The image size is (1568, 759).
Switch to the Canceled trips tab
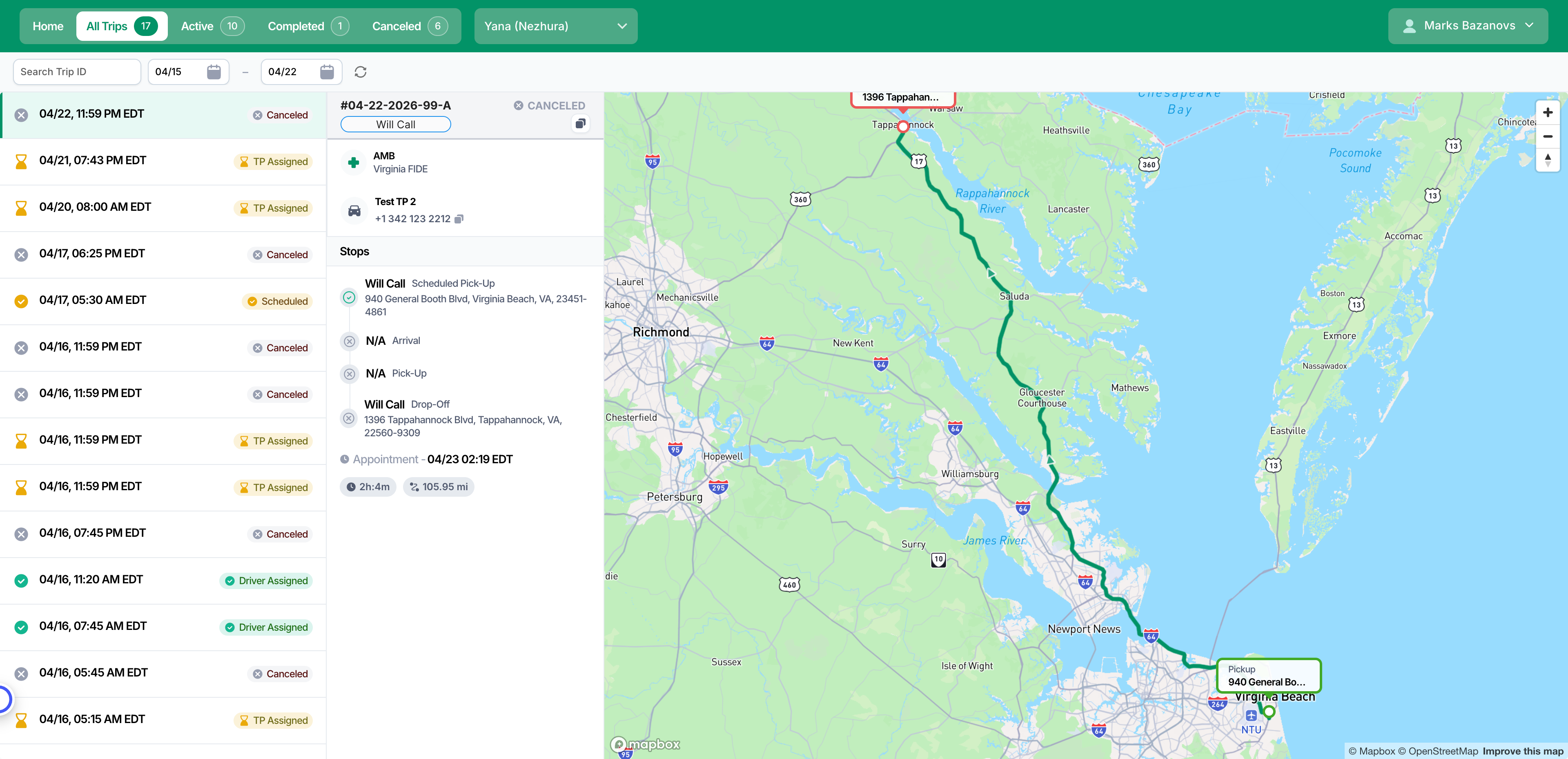point(410,26)
